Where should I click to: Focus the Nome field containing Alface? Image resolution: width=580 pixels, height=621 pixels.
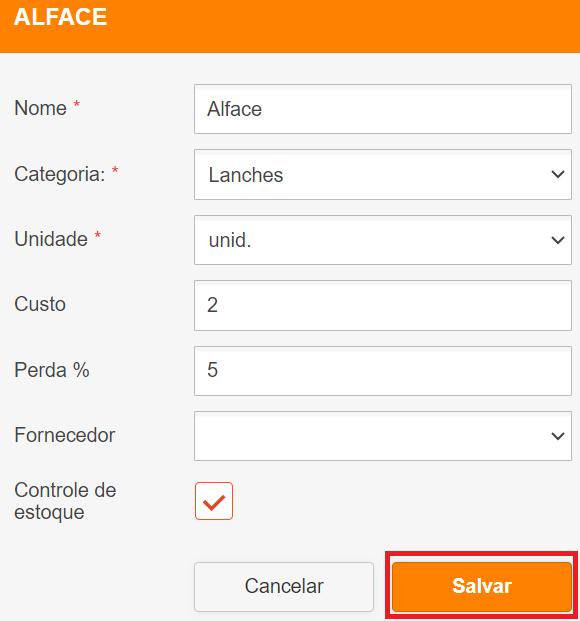coord(383,109)
